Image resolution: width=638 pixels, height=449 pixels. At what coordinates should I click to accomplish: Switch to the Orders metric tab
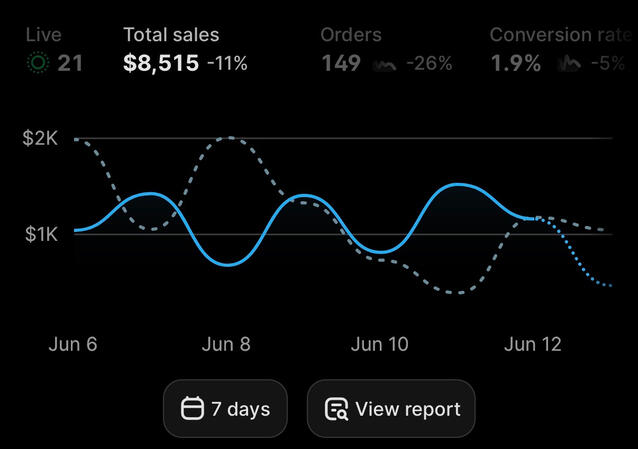tap(386, 50)
